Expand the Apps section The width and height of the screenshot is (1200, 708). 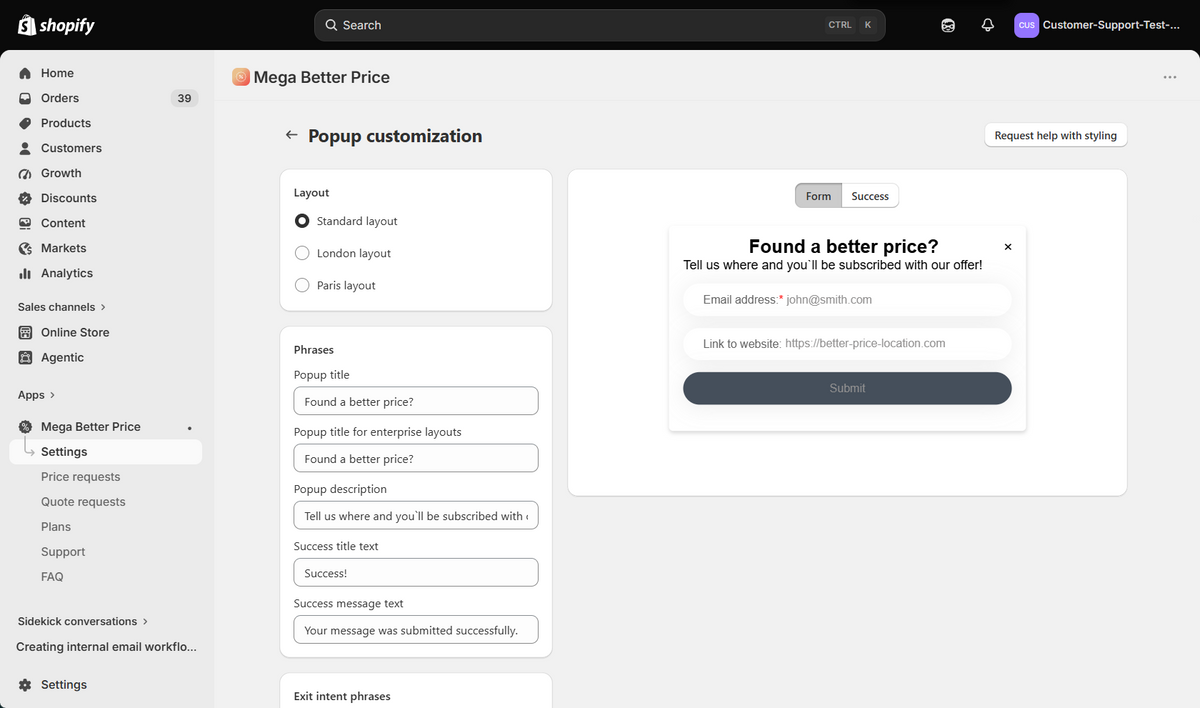[x=37, y=395]
